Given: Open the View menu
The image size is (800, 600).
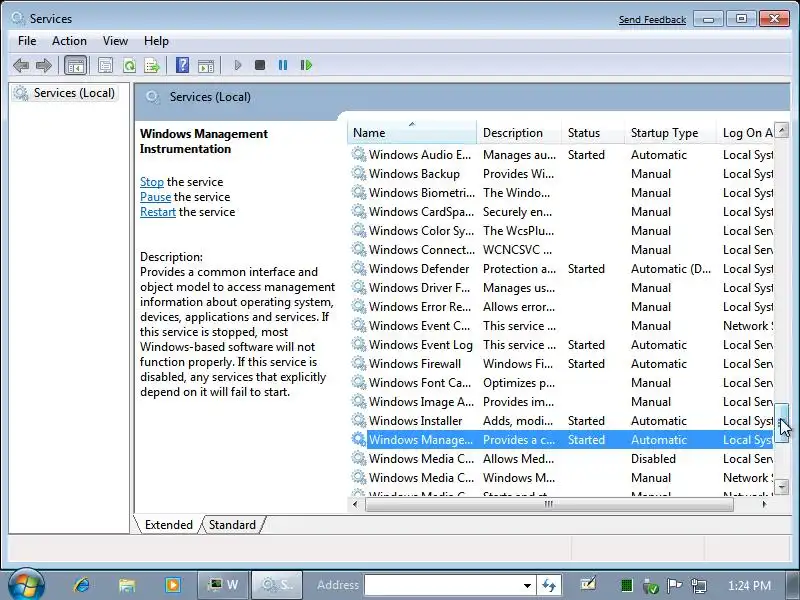Looking at the screenshot, I should (x=115, y=41).
